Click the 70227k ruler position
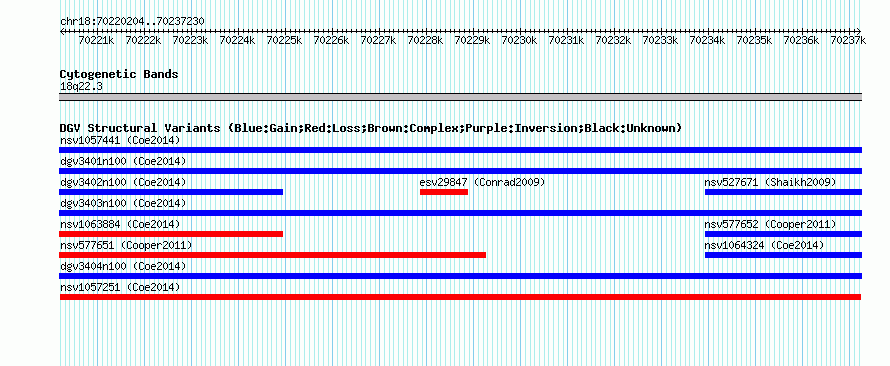The width and height of the screenshot is (890, 366). coord(379,40)
